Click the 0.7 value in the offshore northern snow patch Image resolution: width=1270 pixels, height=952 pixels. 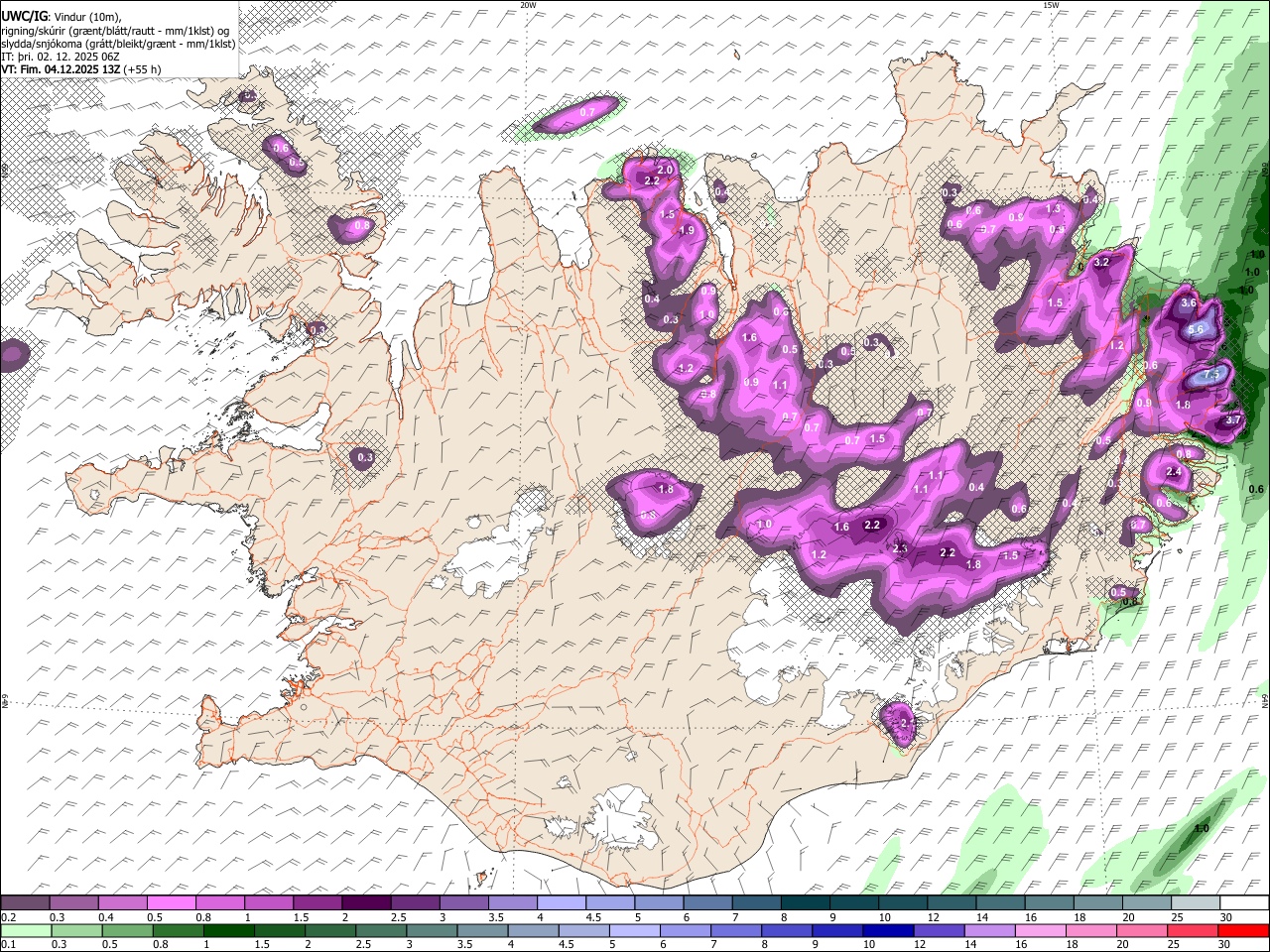click(586, 113)
